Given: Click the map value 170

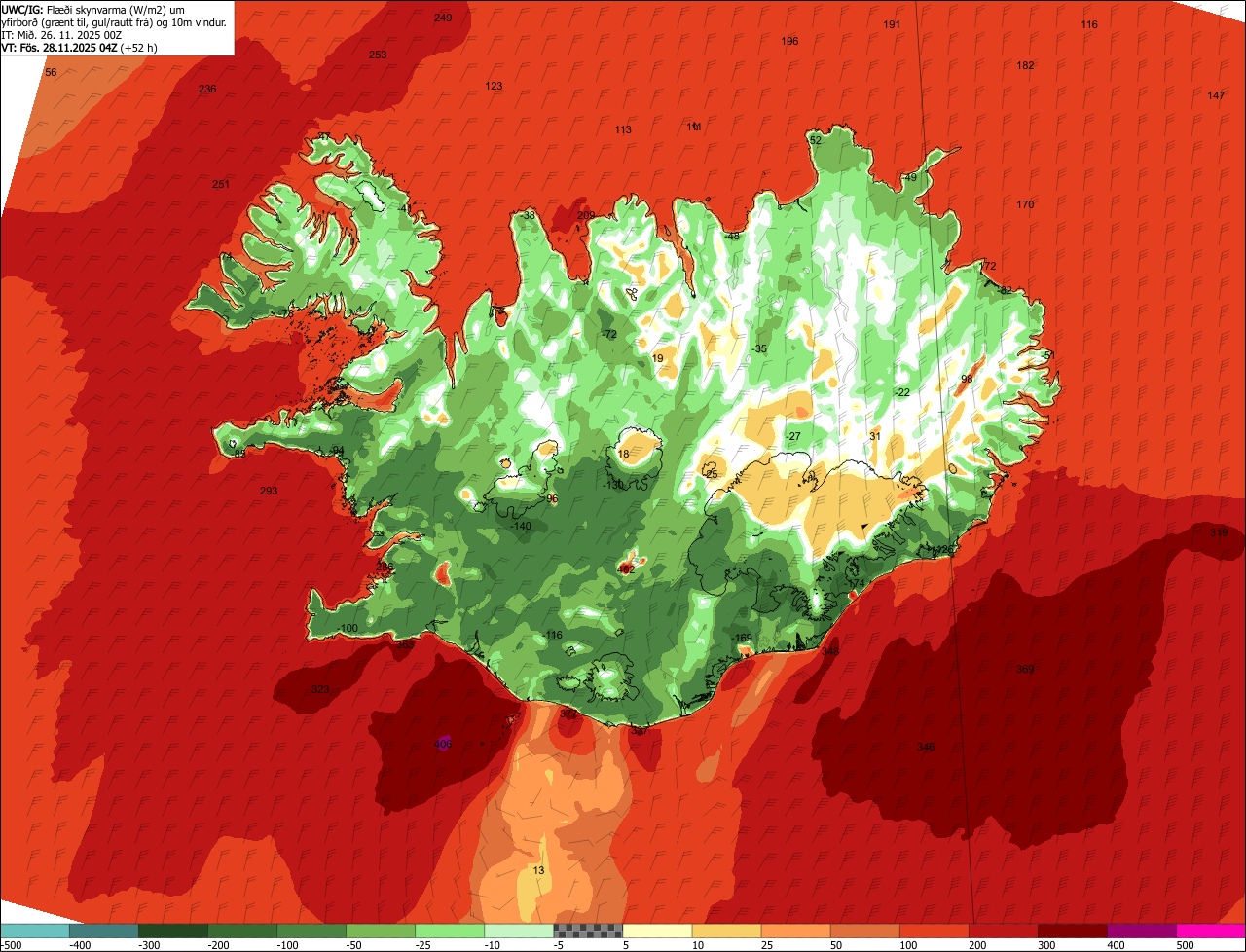Looking at the screenshot, I should 1025,205.
